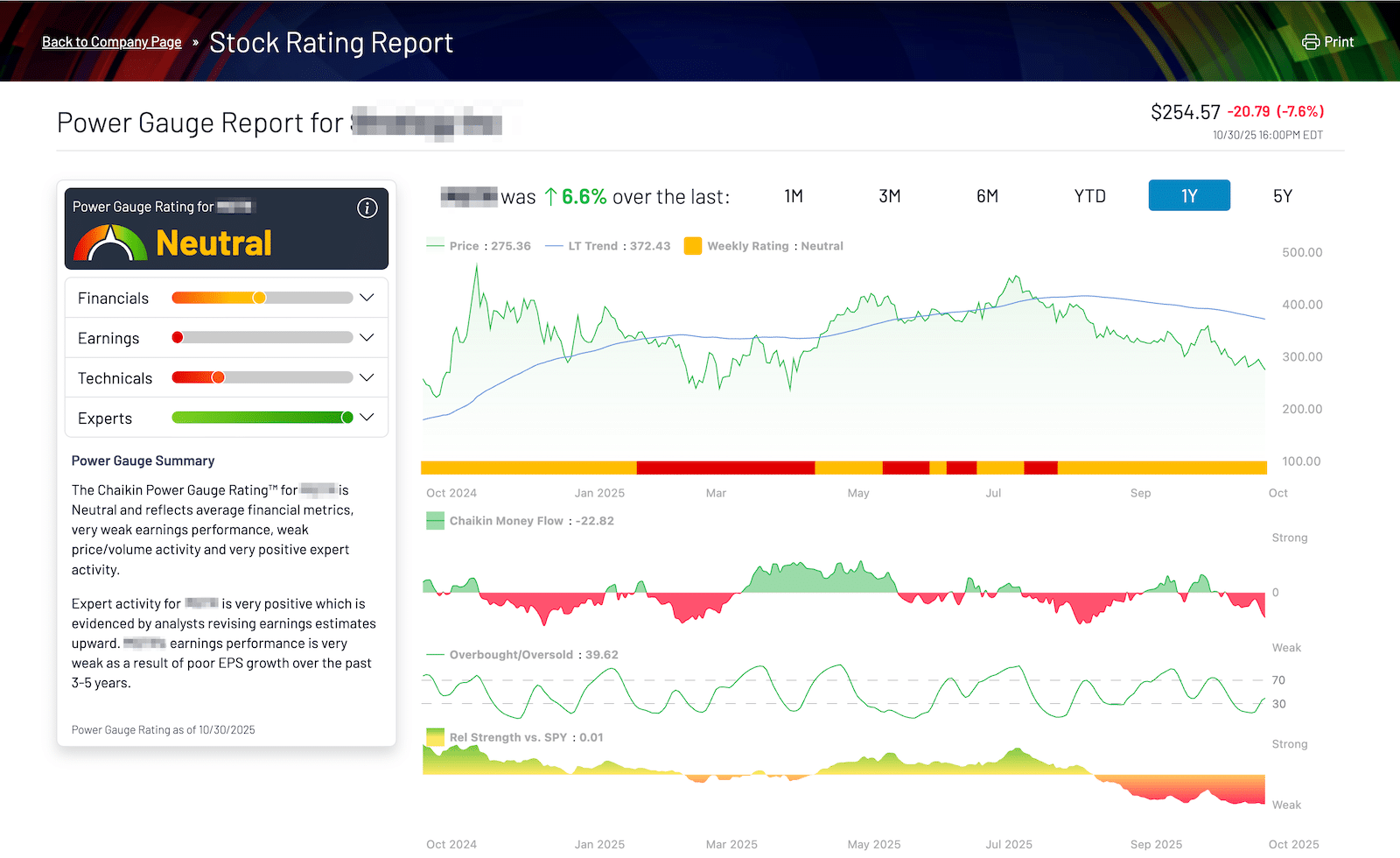Click the Rel Strength vs. SPY legend icon
Viewport: 1400px width, 858px height.
coord(435,737)
